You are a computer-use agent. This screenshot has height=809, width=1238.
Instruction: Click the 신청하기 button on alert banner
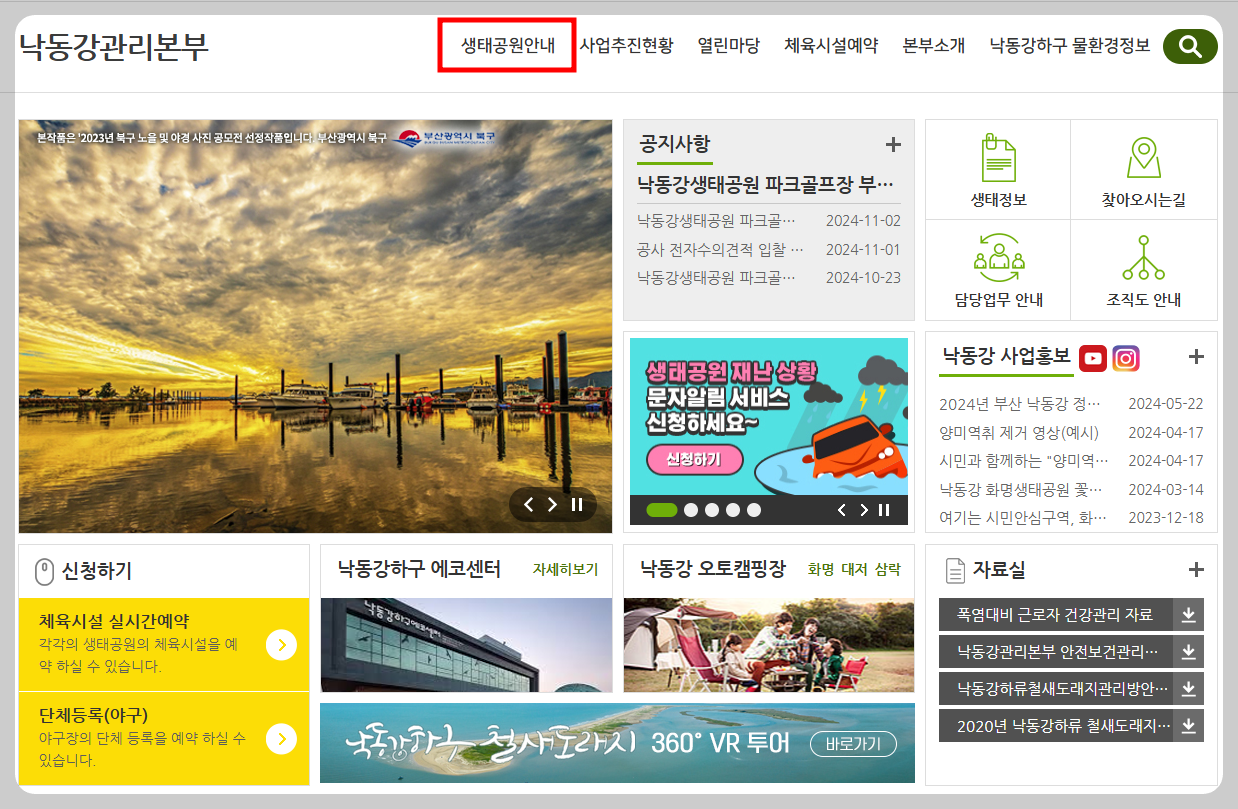[695, 460]
